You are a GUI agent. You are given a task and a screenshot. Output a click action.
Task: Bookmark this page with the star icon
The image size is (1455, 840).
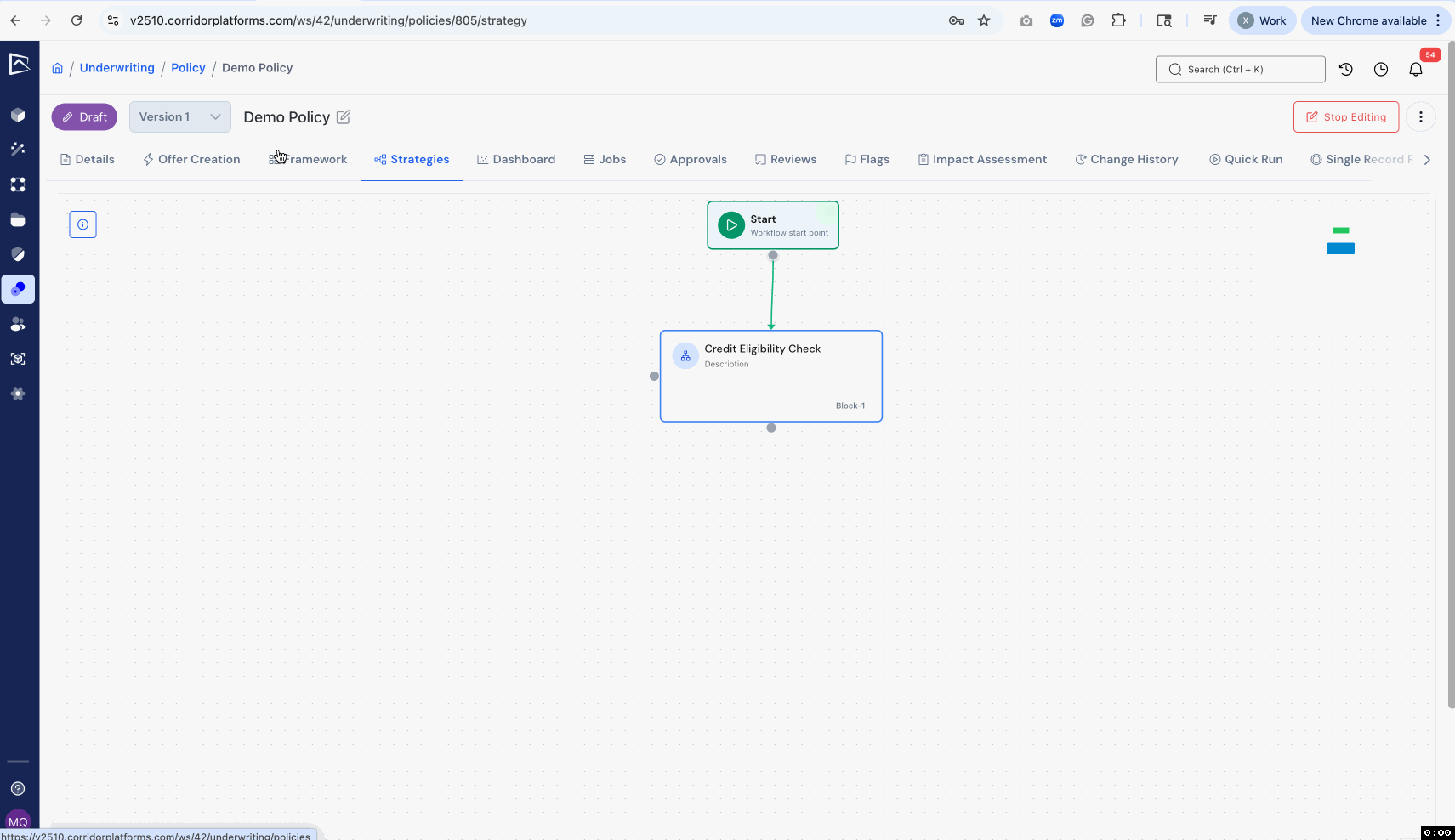[984, 20]
